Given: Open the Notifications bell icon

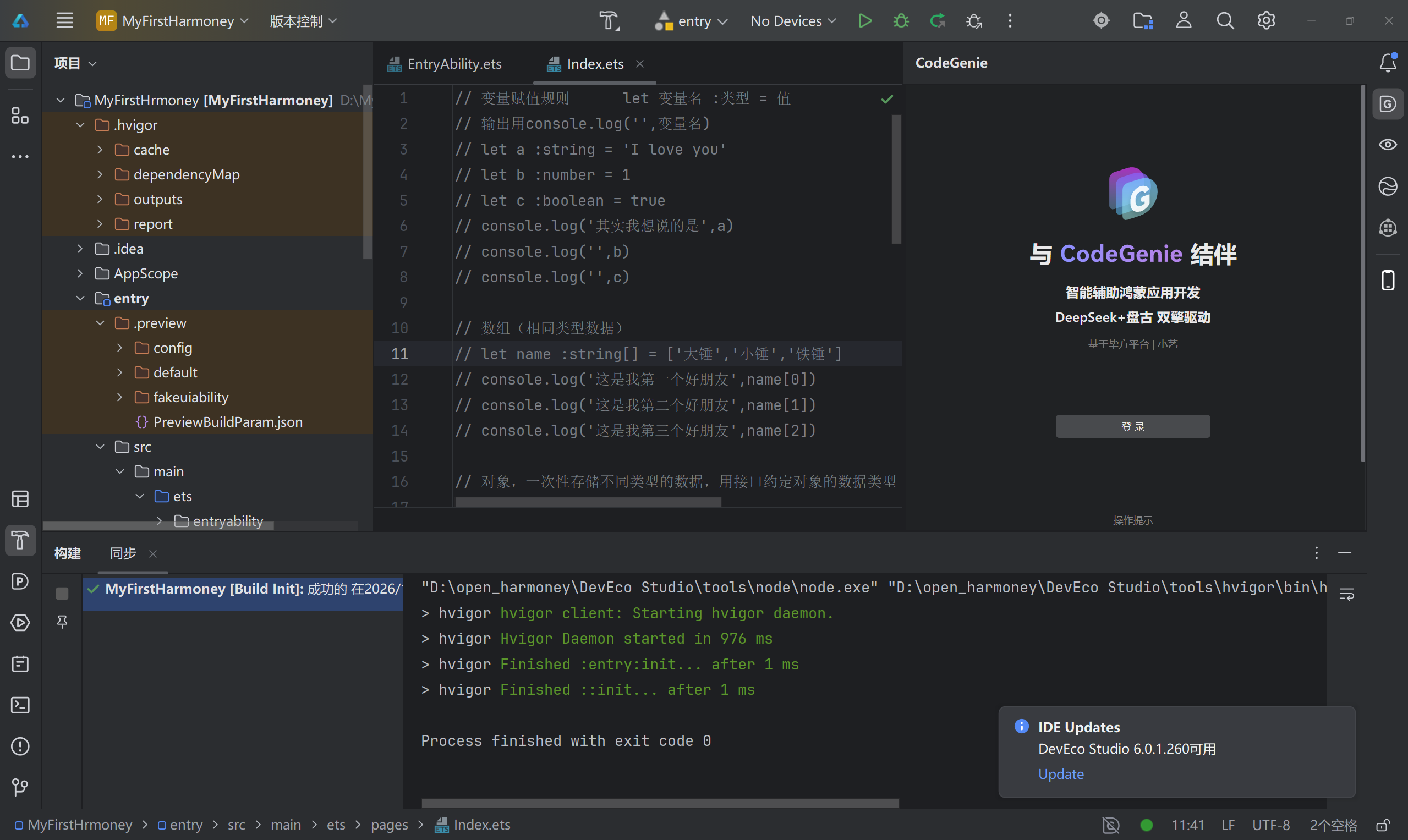Looking at the screenshot, I should pyautogui.click(x=1387, y=62).
